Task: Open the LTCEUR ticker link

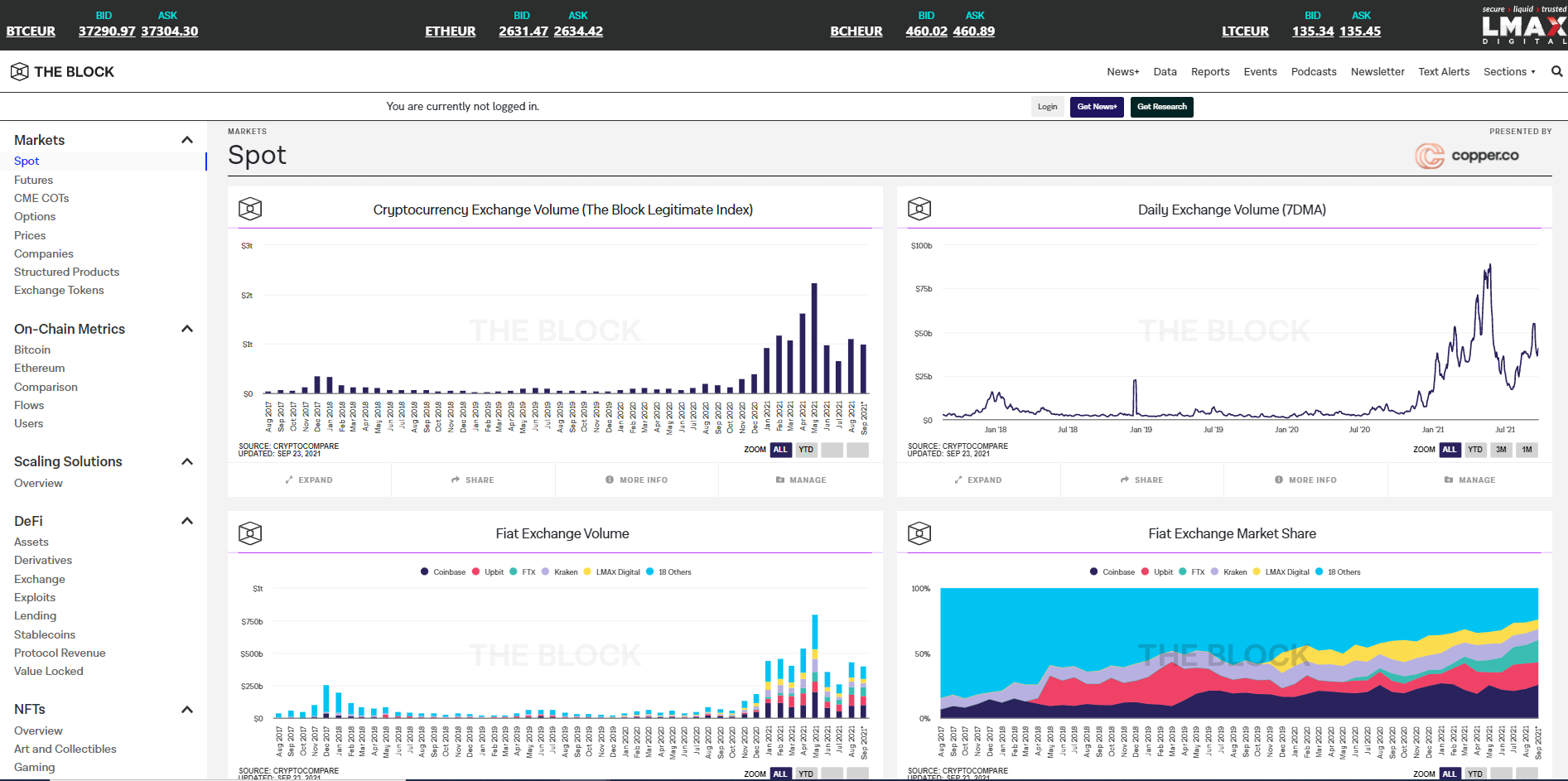Action: pyautogui.click(x=1245, y=31)
